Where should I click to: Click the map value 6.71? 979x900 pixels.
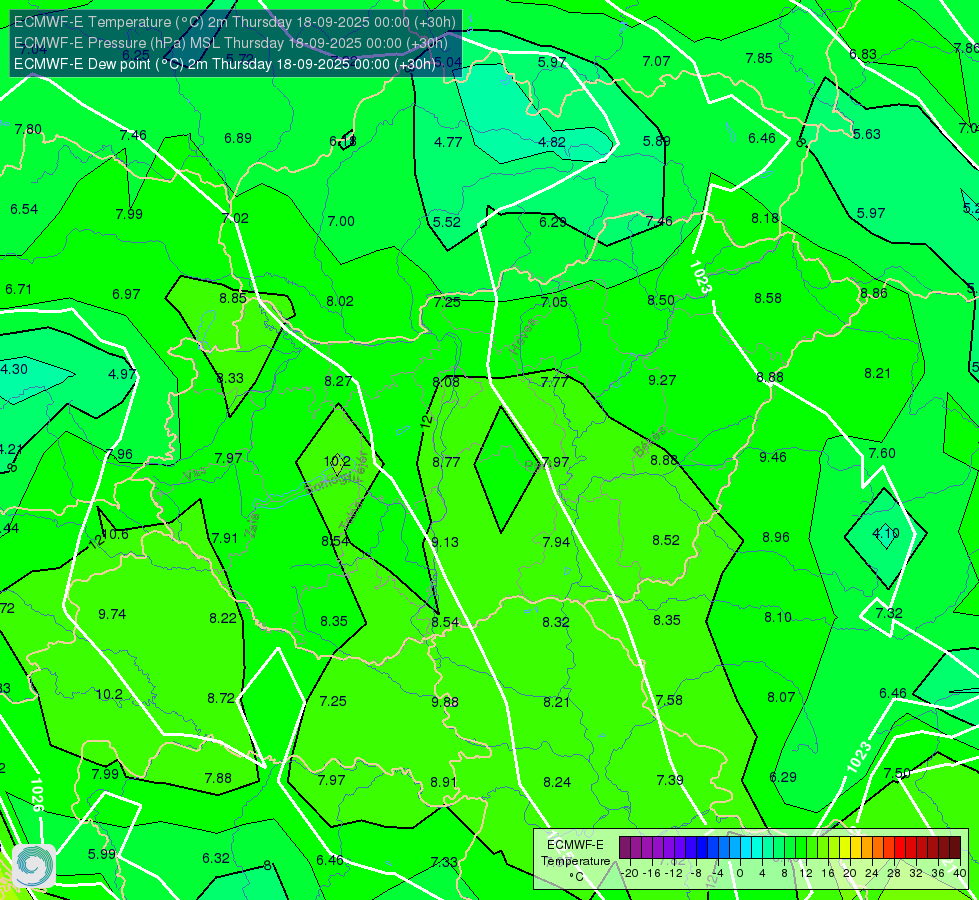pyautogui.click(x=18, y=290)
